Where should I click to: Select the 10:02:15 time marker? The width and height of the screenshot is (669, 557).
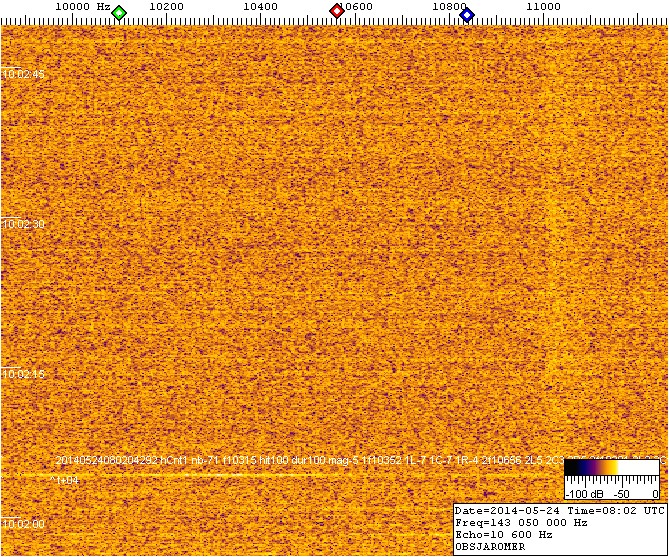point(24,374)
